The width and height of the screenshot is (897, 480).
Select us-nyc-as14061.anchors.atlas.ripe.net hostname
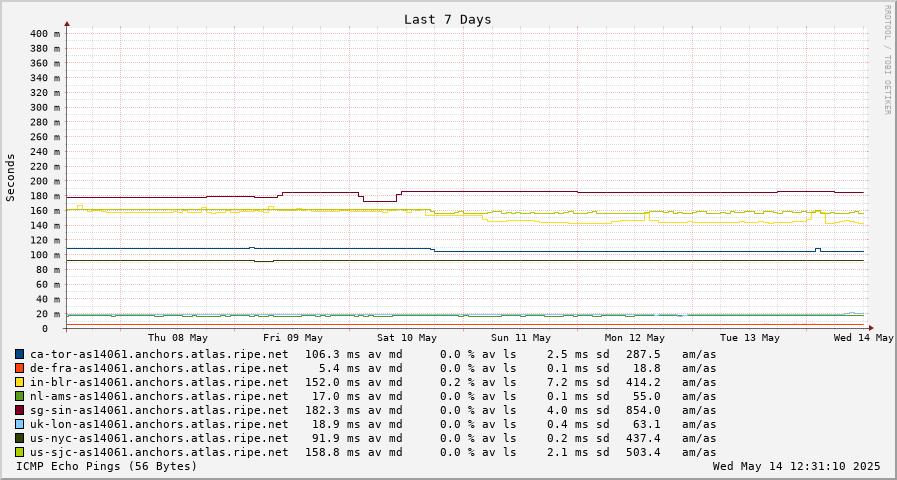(x=159, y=438)
